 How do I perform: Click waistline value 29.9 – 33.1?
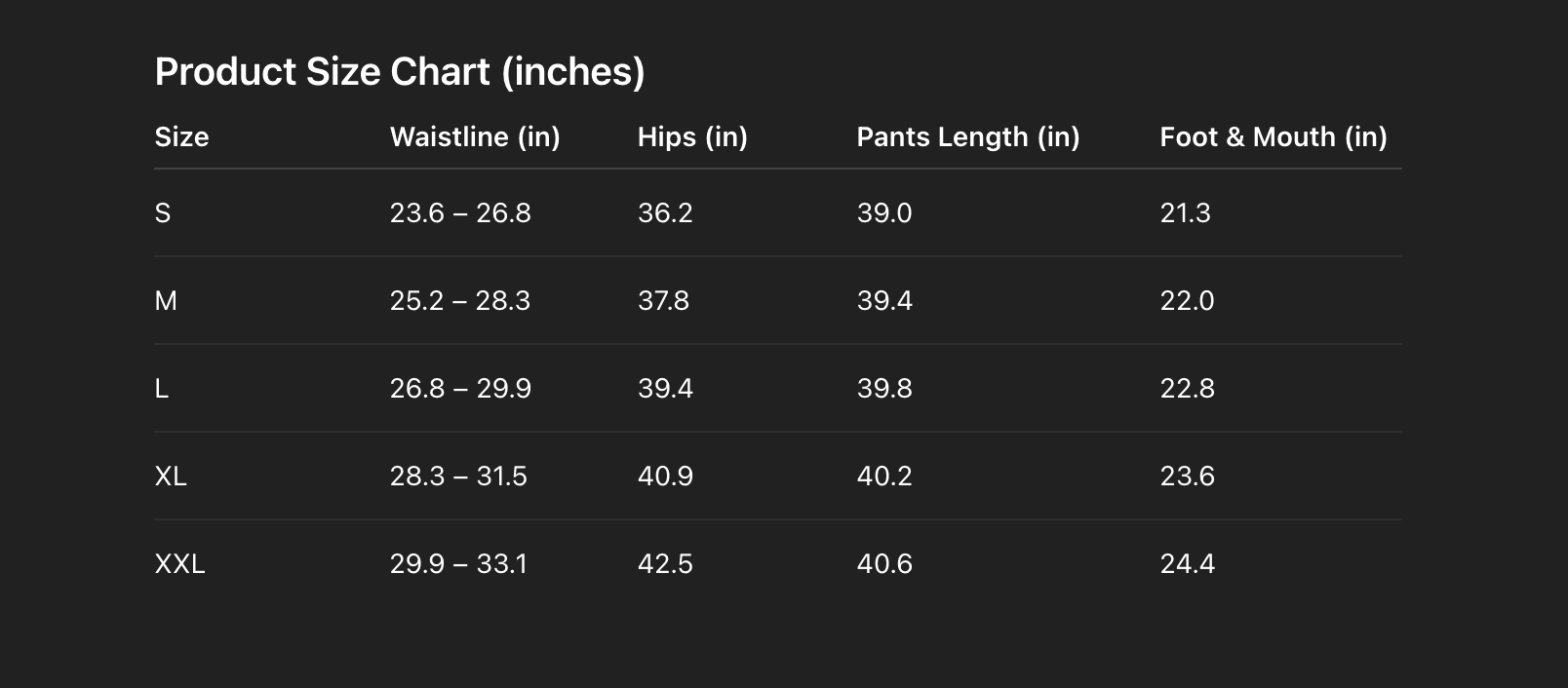pos(458,564)
